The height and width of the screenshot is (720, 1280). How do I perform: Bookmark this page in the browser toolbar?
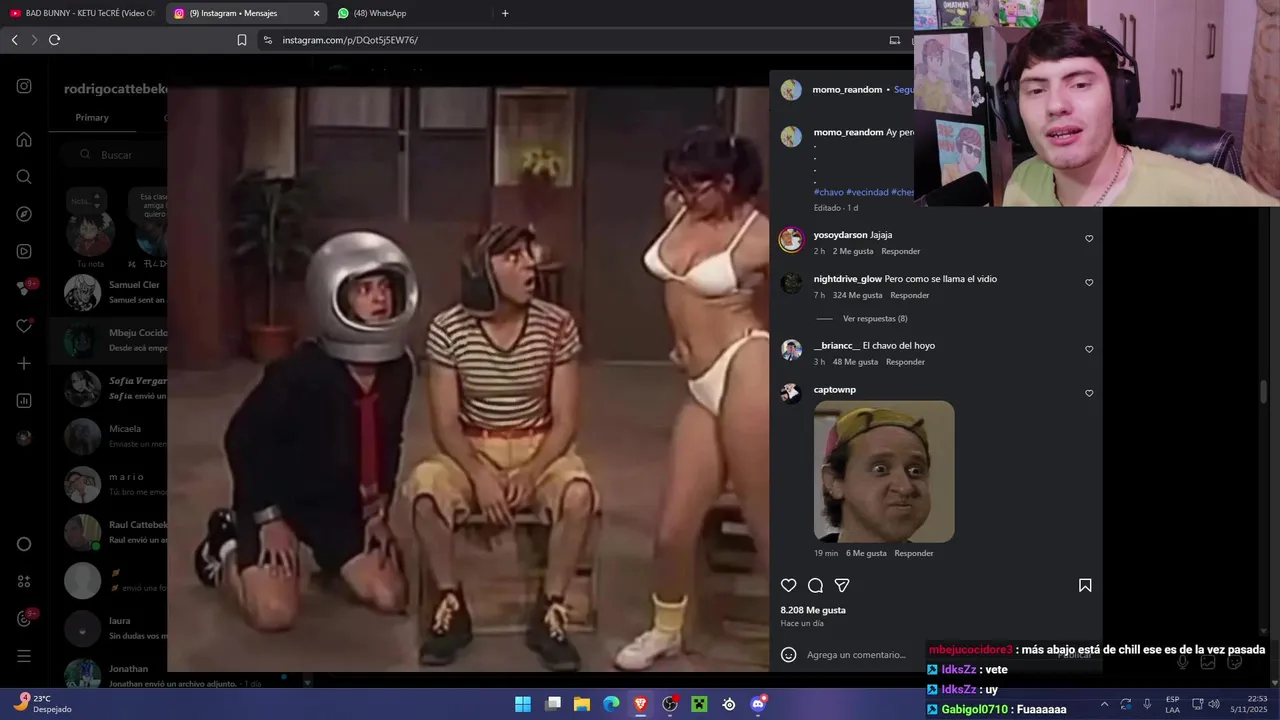pyautogui.click(x=242, y=40)
